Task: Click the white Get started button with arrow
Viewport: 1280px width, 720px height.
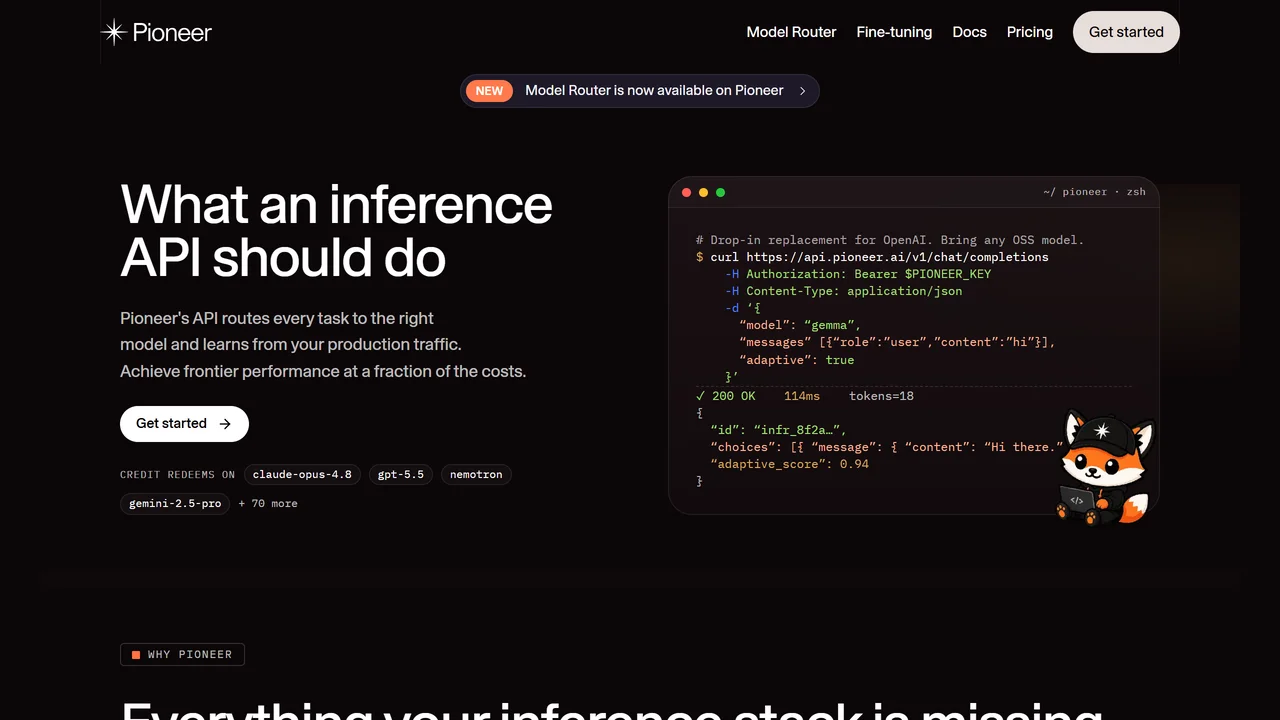Action: coord(184,424)
